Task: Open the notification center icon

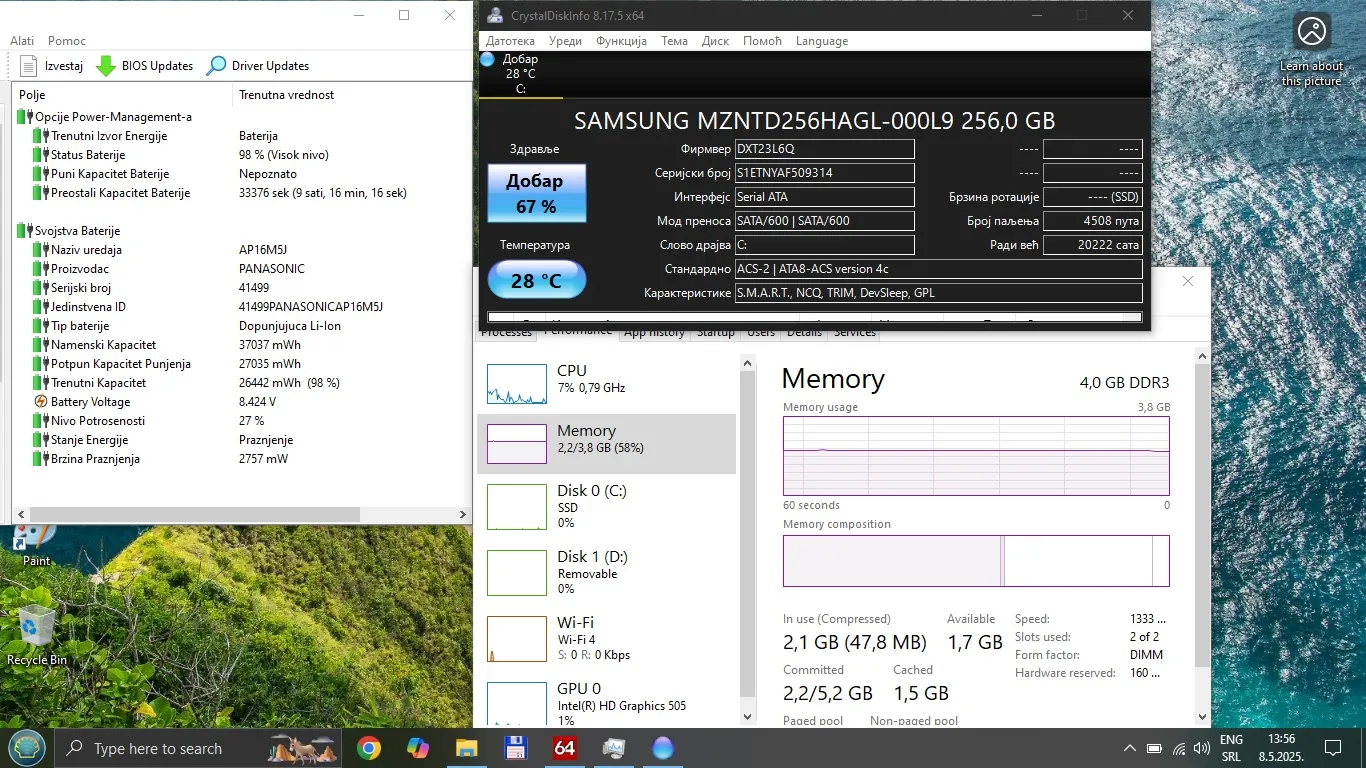Action: tap(1332, 748)
